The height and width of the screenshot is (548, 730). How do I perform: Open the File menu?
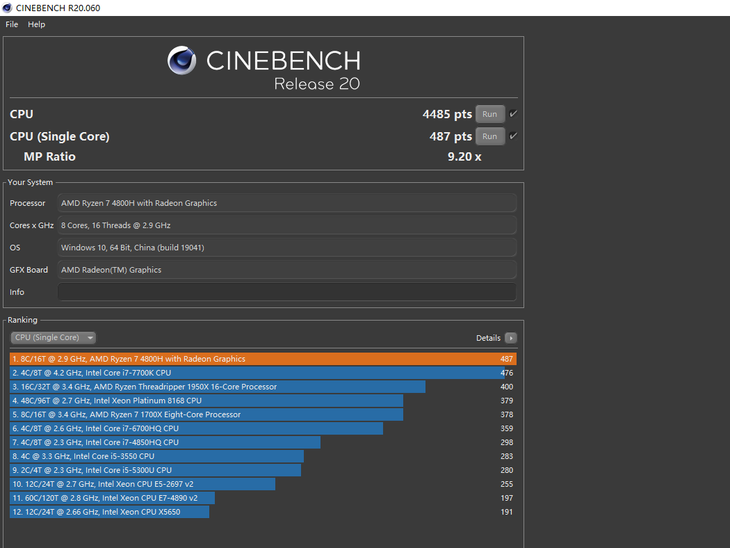[12, 24]
